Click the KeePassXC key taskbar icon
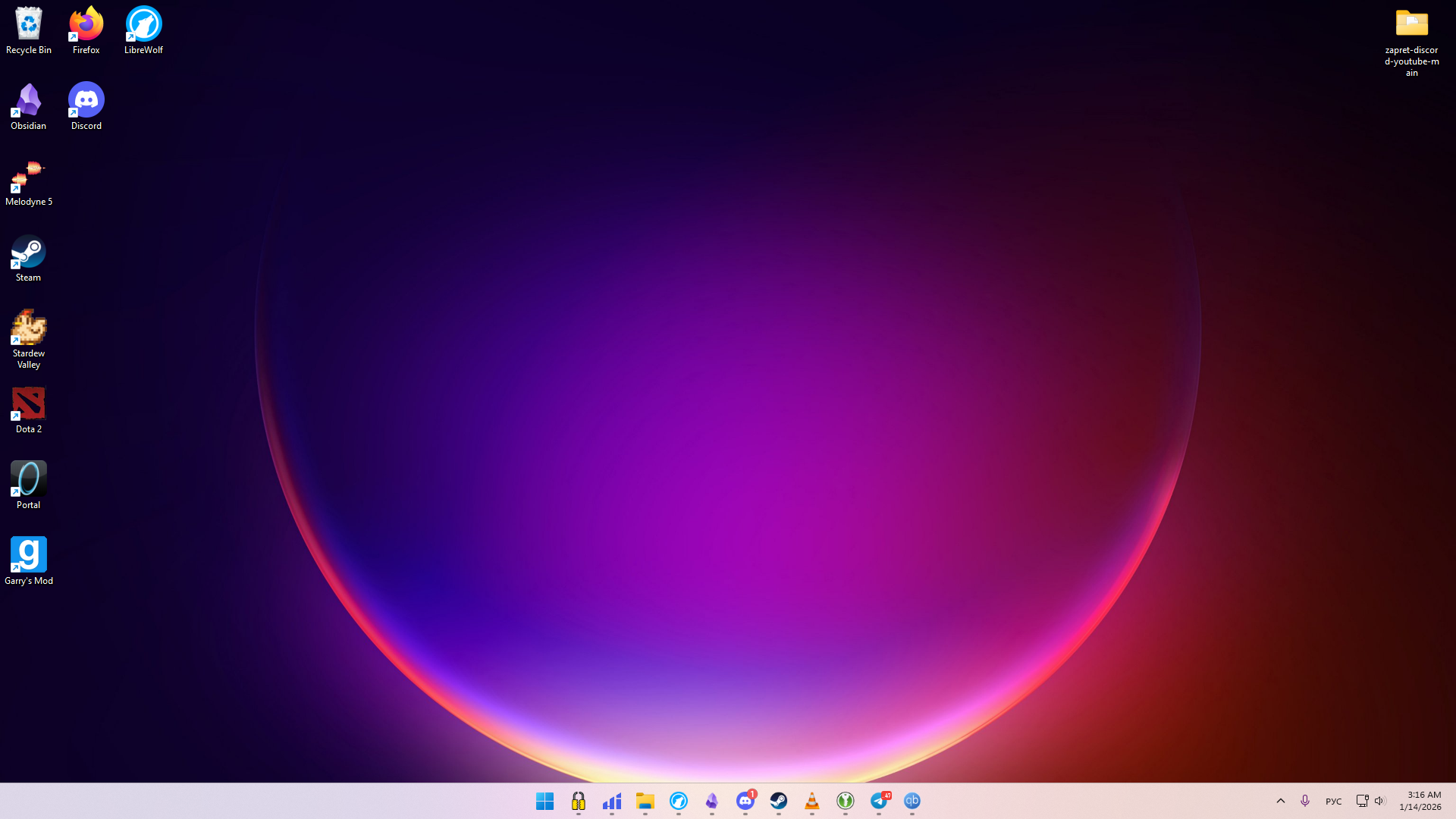1456x819 pixels. [x=845, y=801]
